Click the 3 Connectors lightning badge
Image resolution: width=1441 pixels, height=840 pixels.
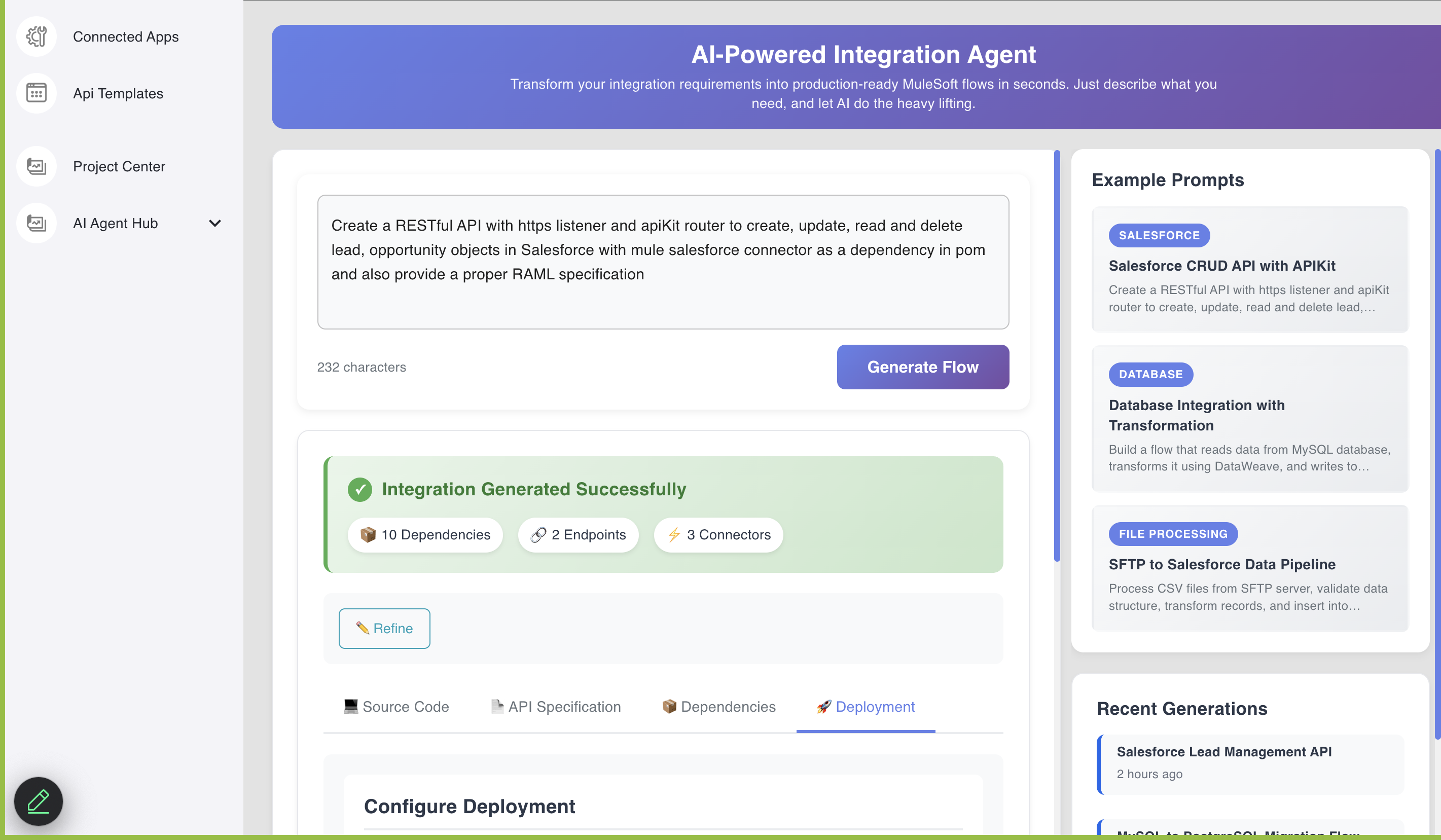point(718,535)
